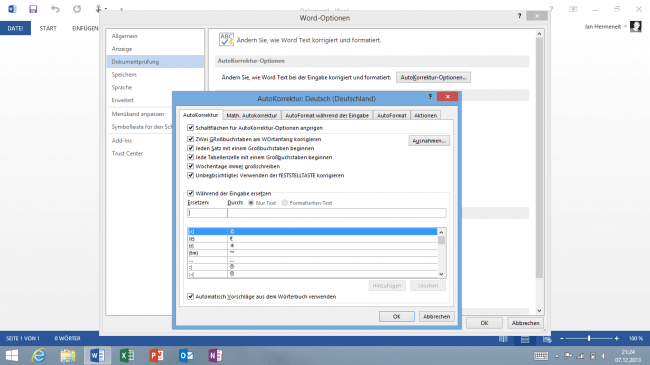Click the help question mark in AutoKorrektur dialog
This screenshot has width=650, height=365.
tap(430, 97)
